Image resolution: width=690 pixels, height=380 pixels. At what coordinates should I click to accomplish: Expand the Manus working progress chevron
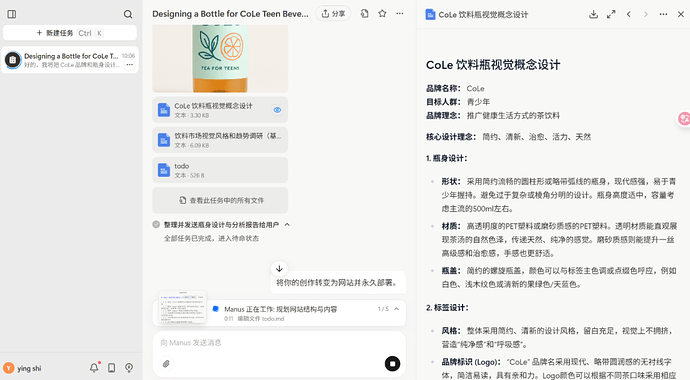(x=396, y=309)
